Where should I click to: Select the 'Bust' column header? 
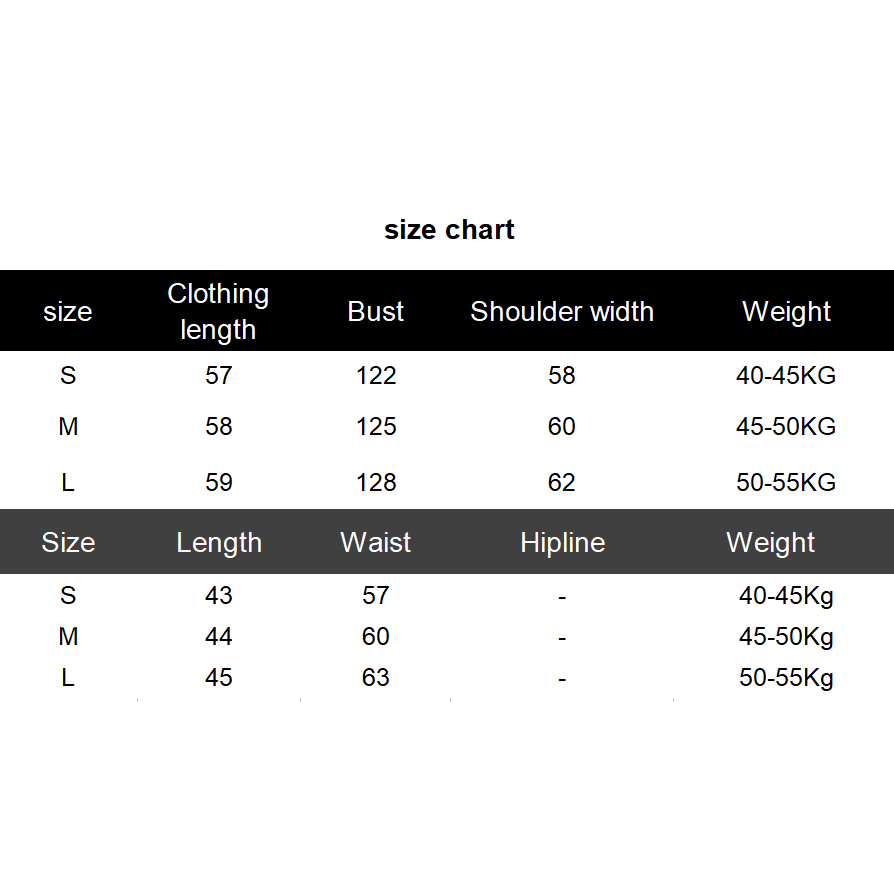376,311
